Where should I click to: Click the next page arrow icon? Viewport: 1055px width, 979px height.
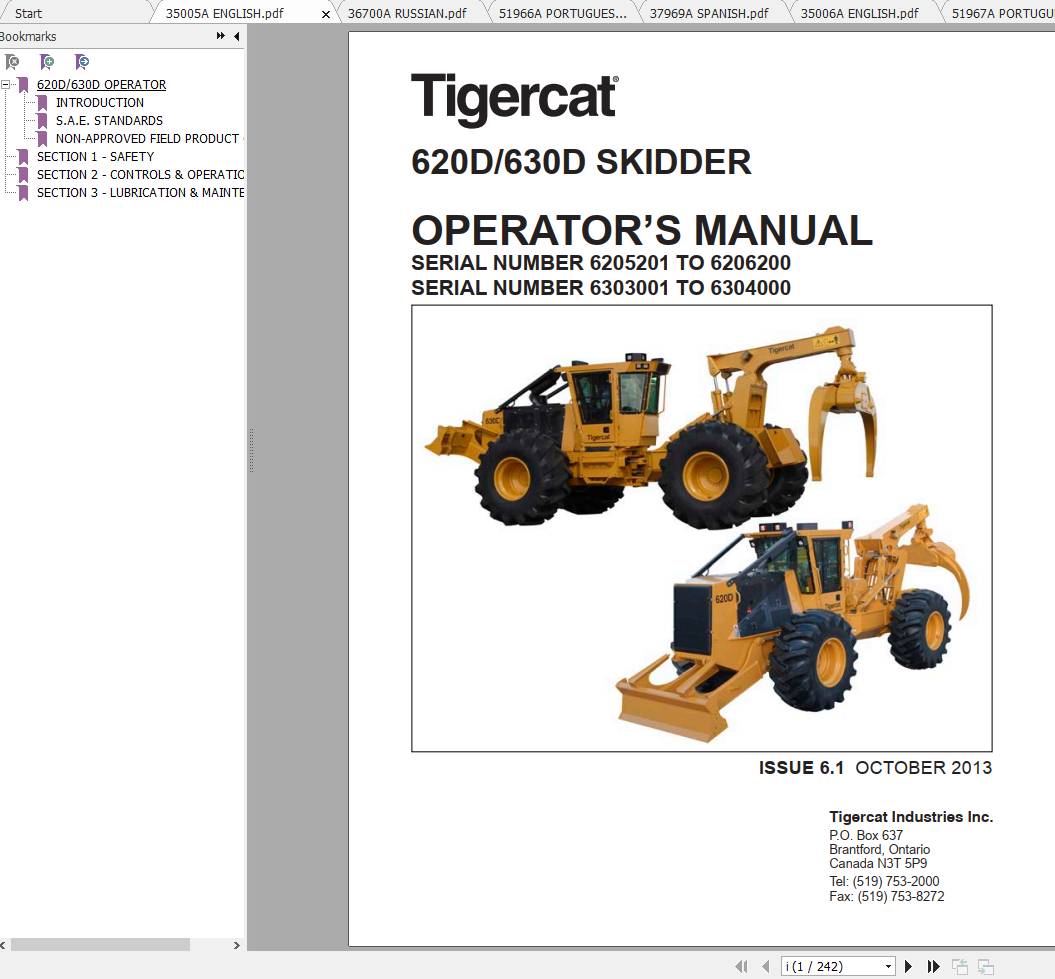click(x=908, y=966)
